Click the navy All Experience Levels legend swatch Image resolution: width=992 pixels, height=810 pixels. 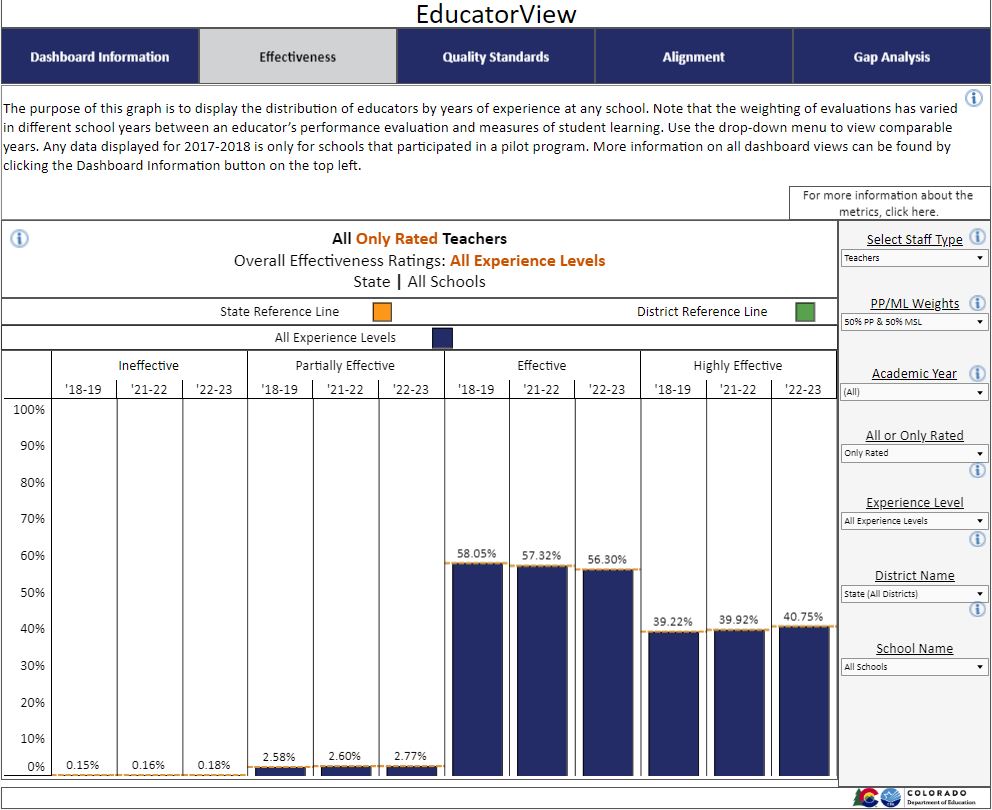point(442,338)
